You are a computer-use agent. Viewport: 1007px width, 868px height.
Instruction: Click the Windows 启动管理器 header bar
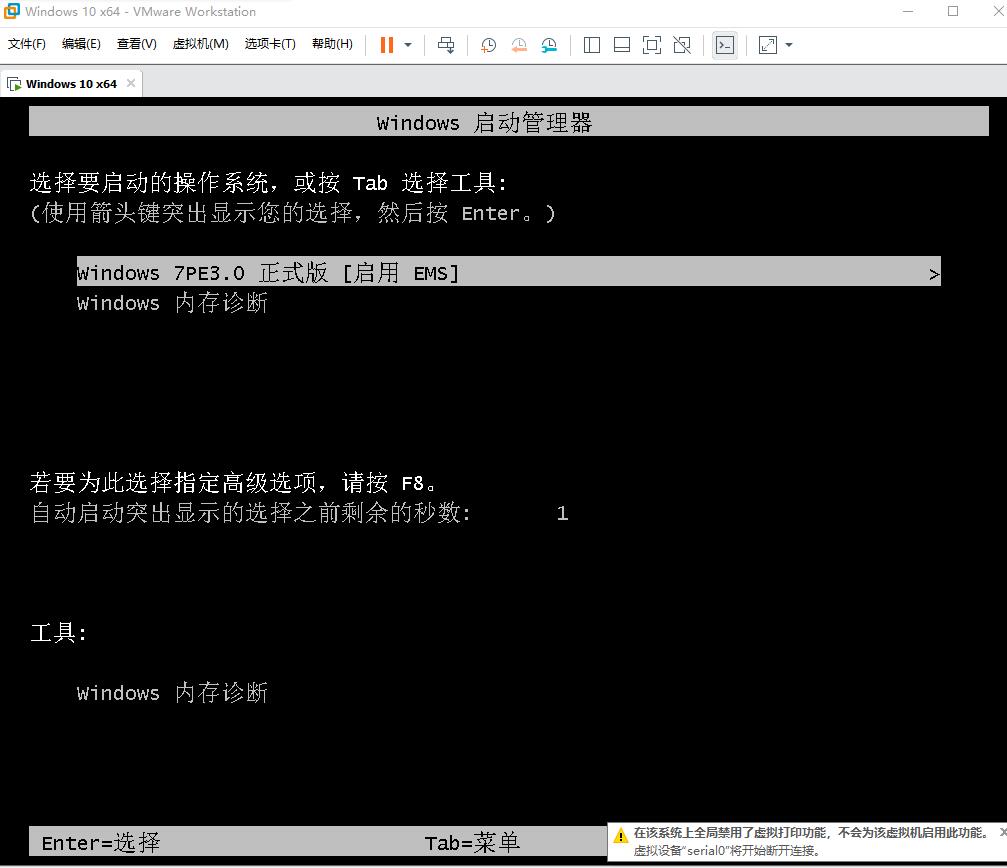[509, 121]
